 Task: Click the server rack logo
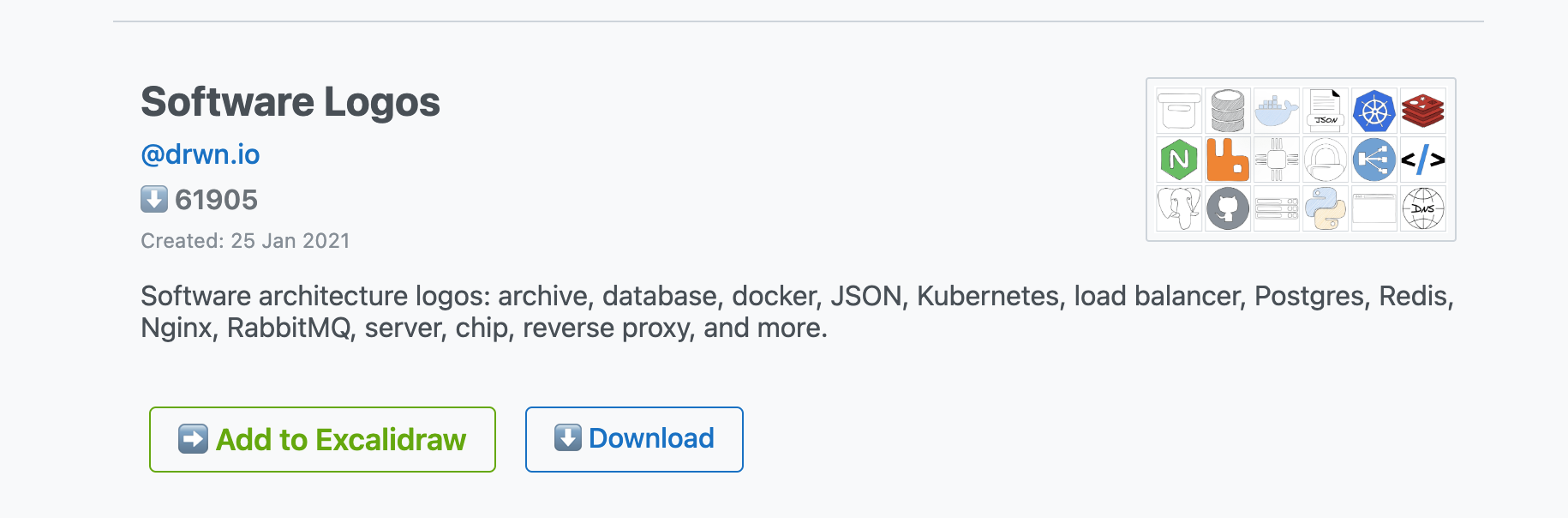click(x=1277, y=208)
